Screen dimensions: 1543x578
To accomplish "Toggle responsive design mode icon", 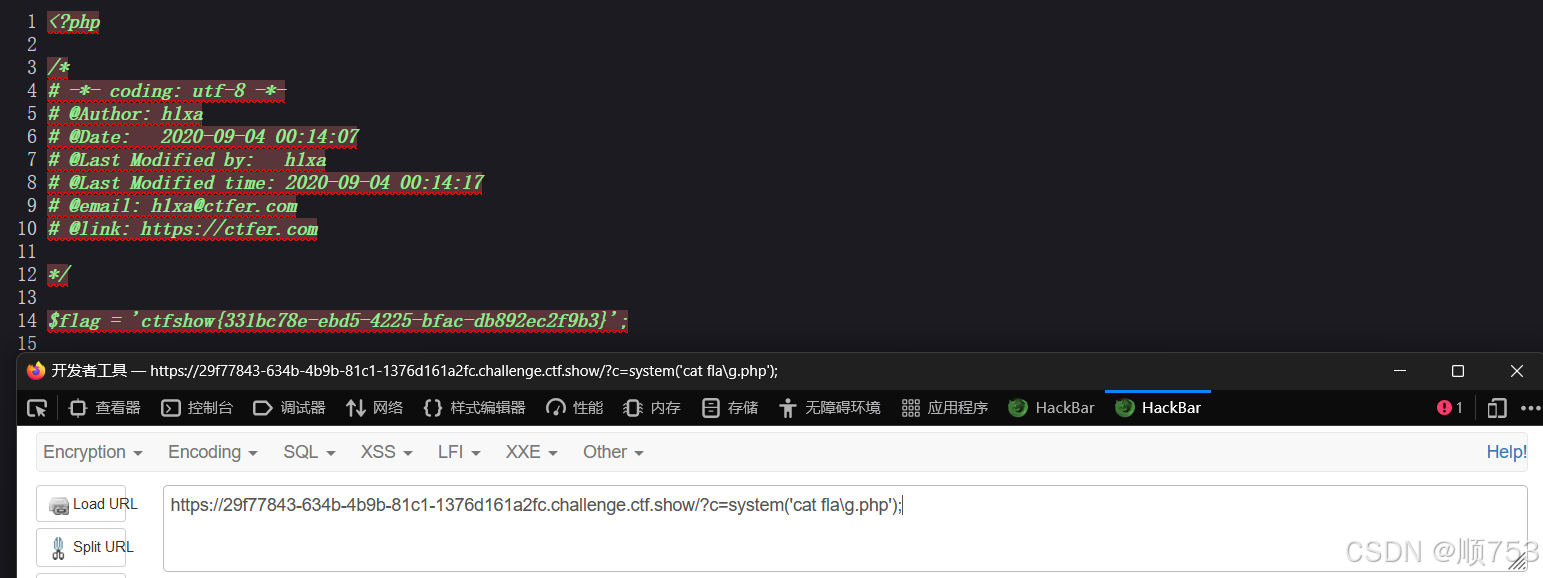I will (1497, 407).
